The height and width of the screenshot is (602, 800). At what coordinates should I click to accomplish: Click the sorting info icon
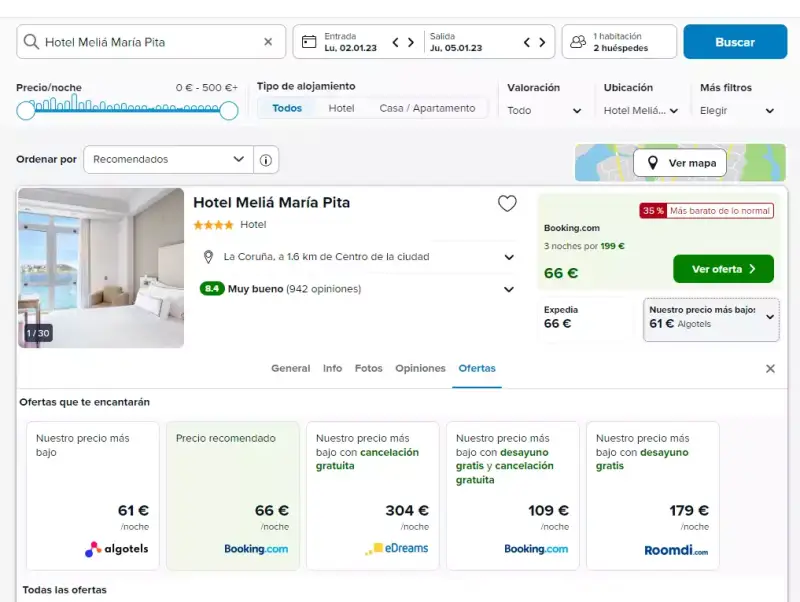(x=266, y=160)
